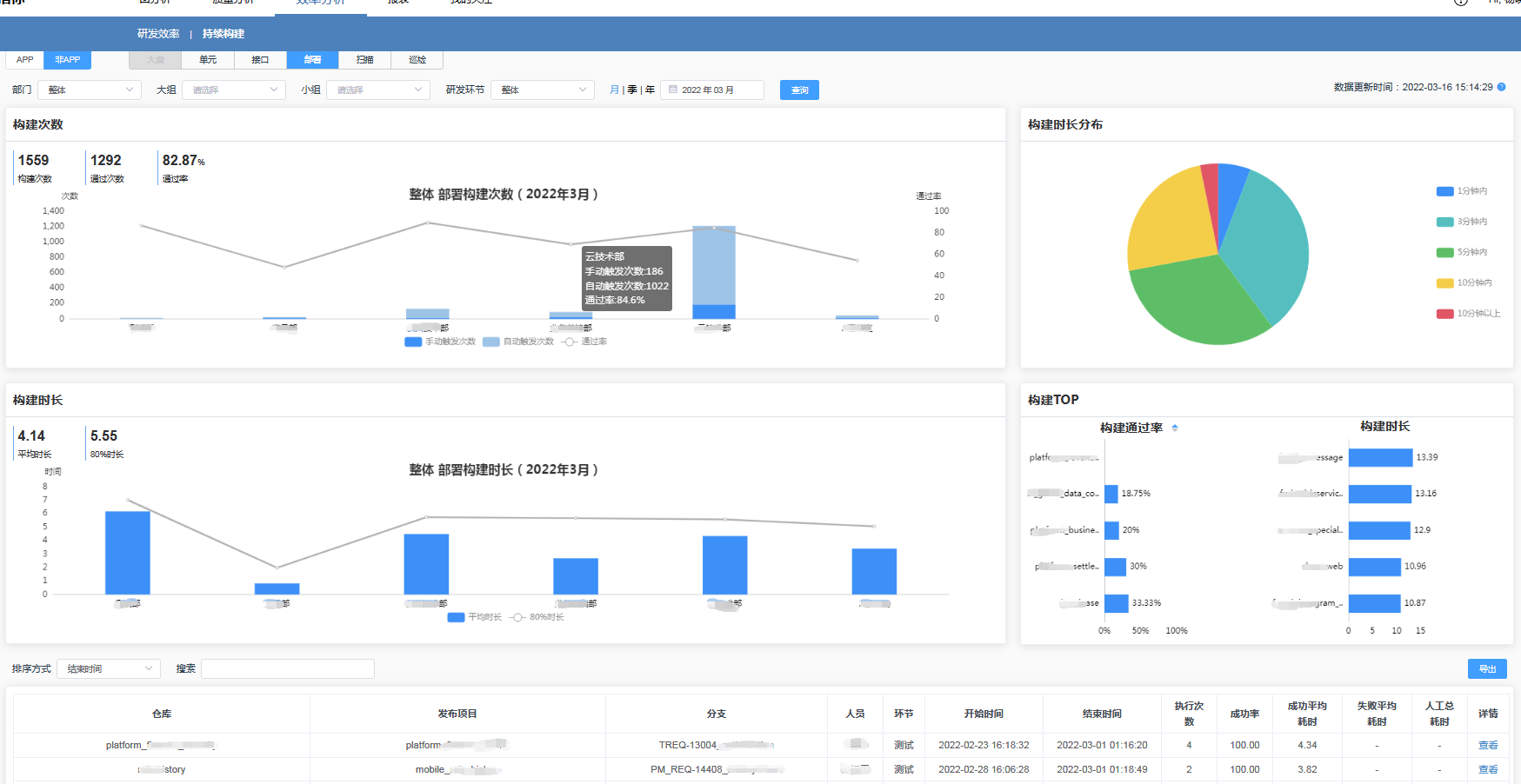The width and height of the screenshot is (1521, 784).
Task: Click the 开始时间 column header
Action: click(x=984, y=714)
